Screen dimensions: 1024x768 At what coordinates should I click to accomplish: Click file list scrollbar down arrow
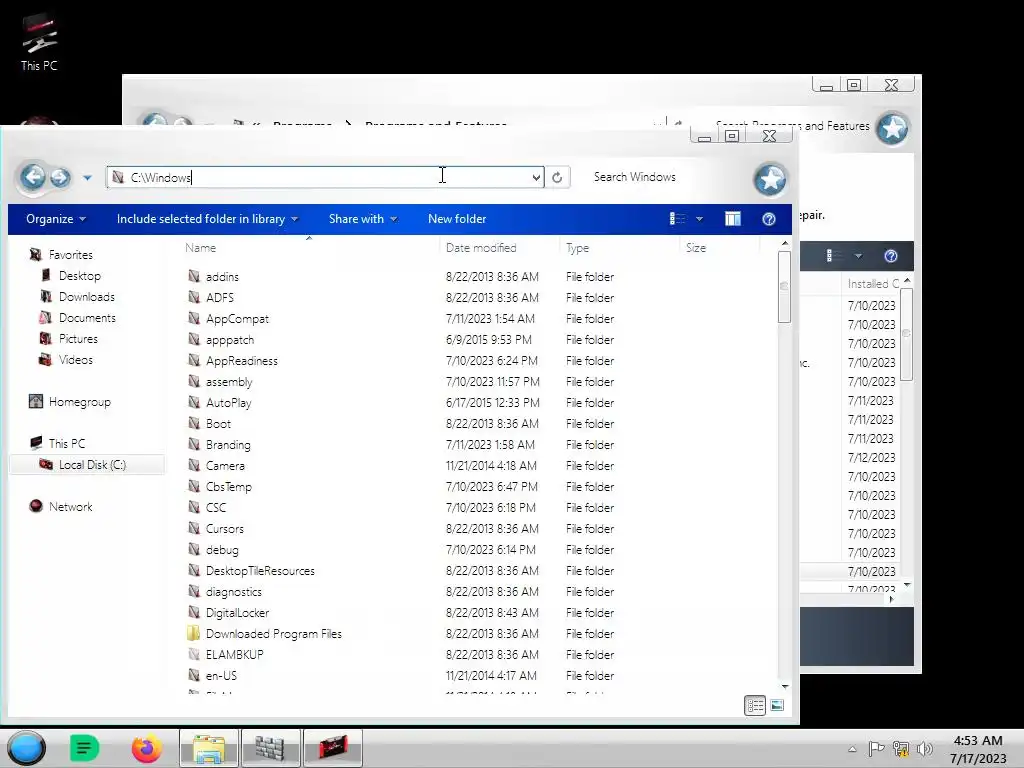pos(785,686)
